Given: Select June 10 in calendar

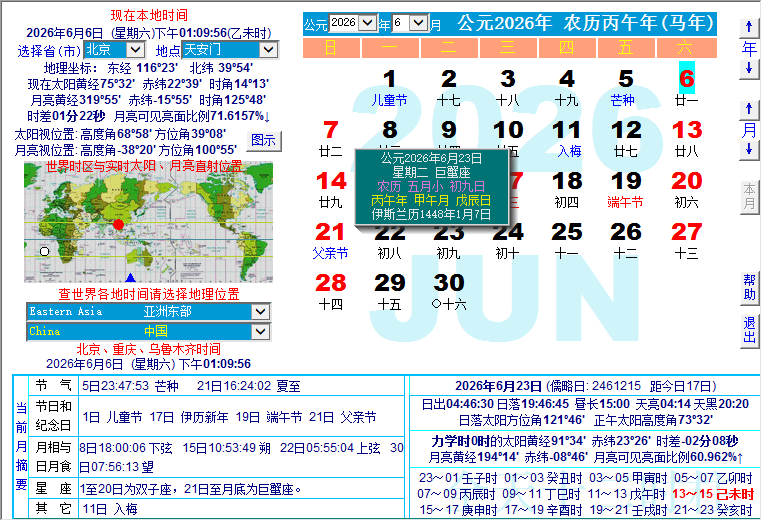Looking at the screenshot, I should pyautogui.click(x=508, y=131).
